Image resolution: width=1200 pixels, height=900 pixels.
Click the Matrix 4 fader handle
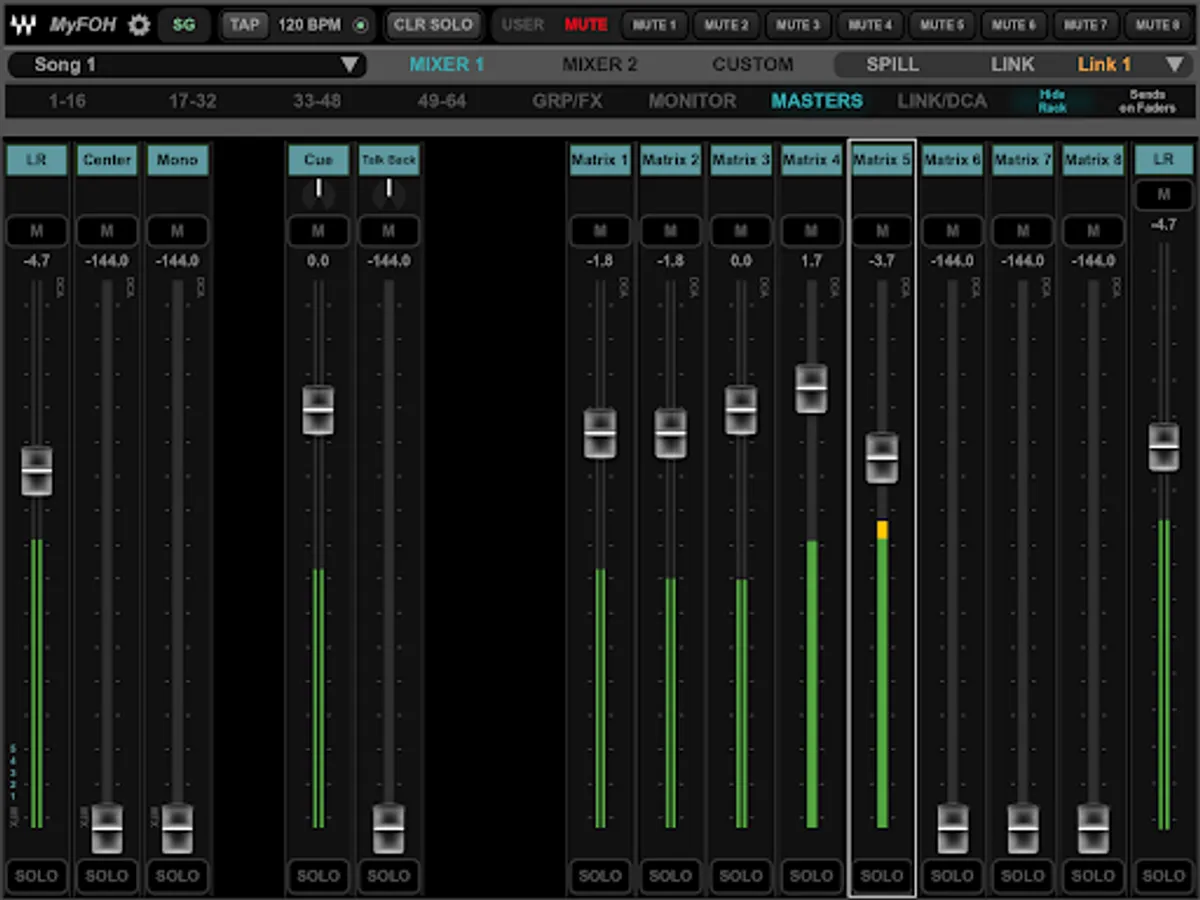coord(811,388)
